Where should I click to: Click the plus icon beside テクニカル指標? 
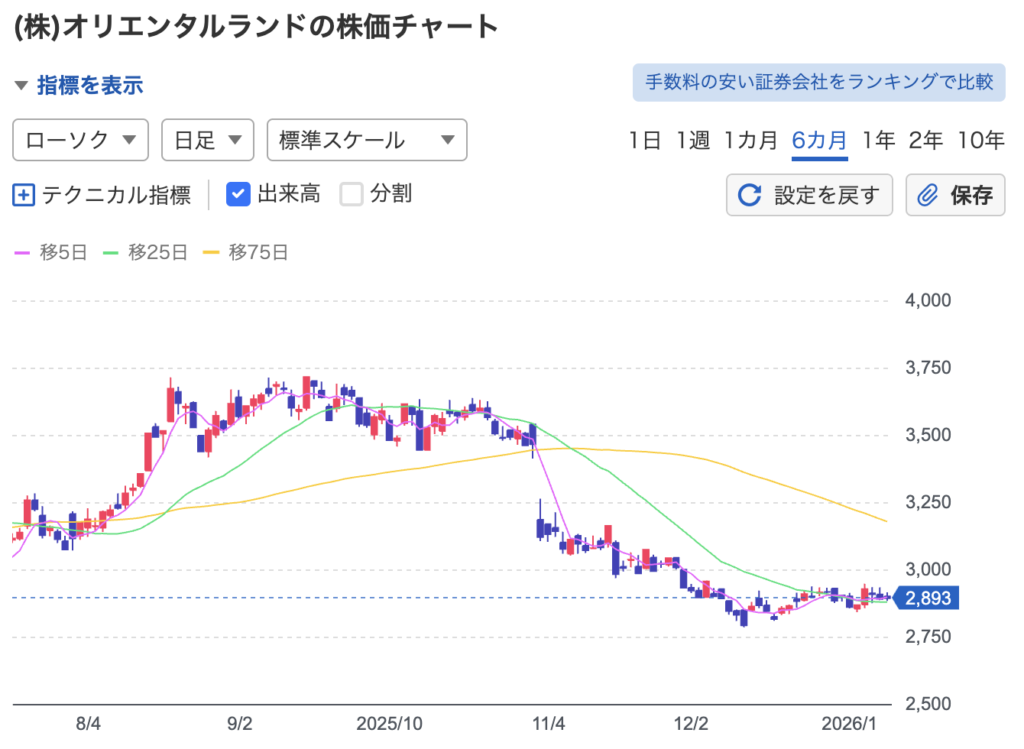click(x=23, y=194)
